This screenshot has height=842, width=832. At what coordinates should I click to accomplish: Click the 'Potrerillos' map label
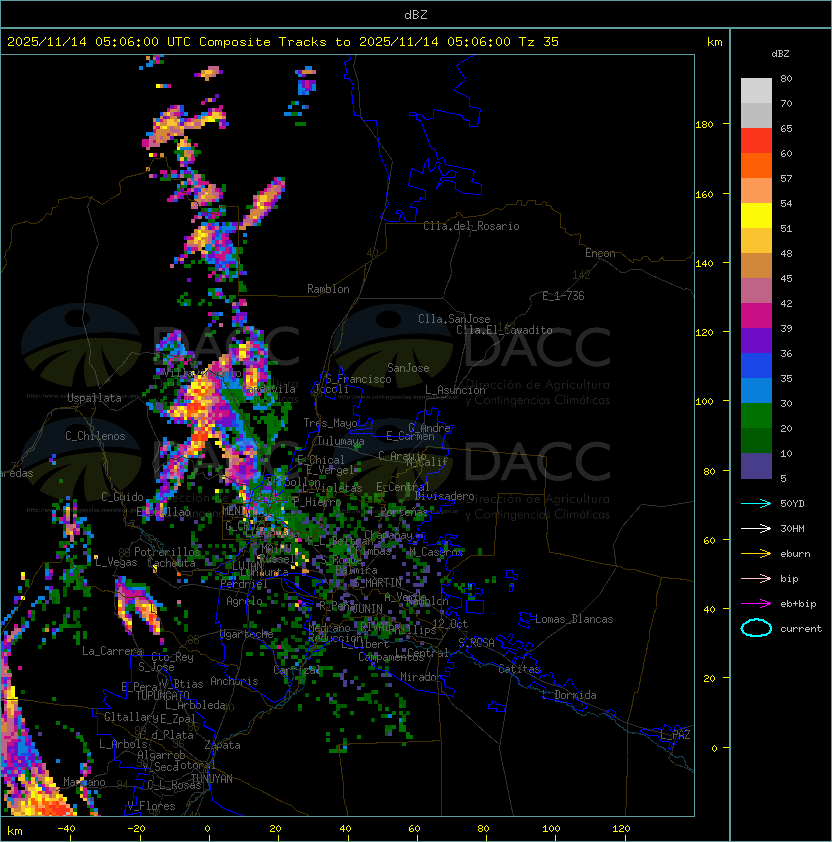[167, 552]
